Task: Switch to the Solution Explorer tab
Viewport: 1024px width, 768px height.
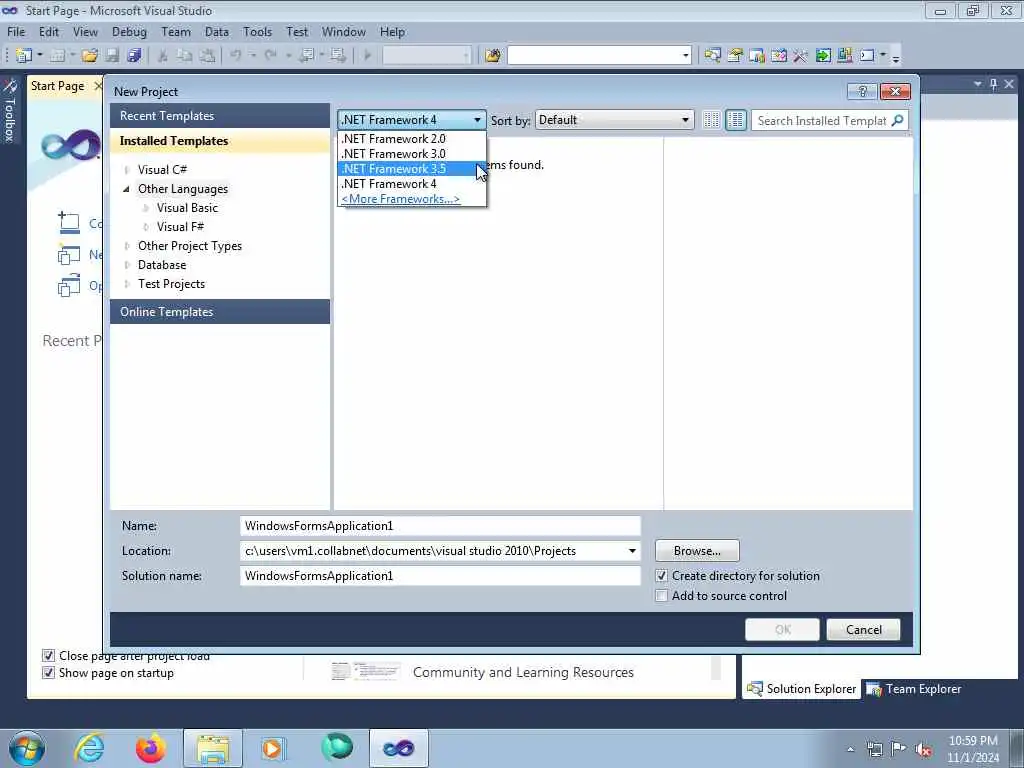Action: coord(801,689)
